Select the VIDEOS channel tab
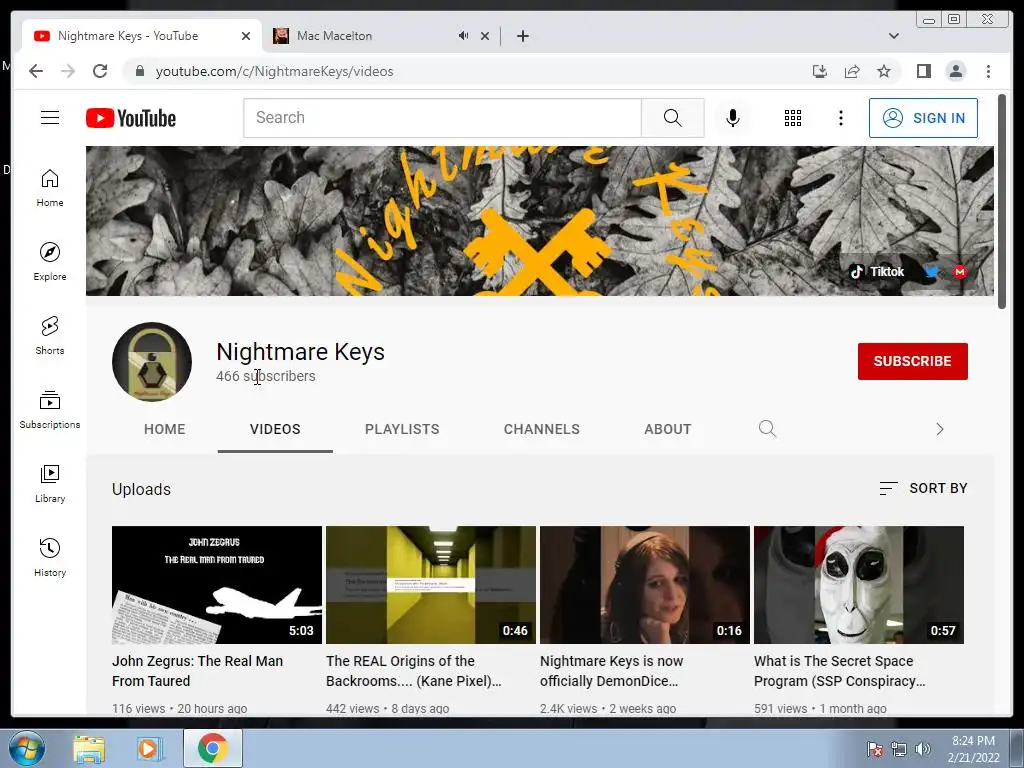The height and width of the screenshot is (768, 1024). click(275, 429)
